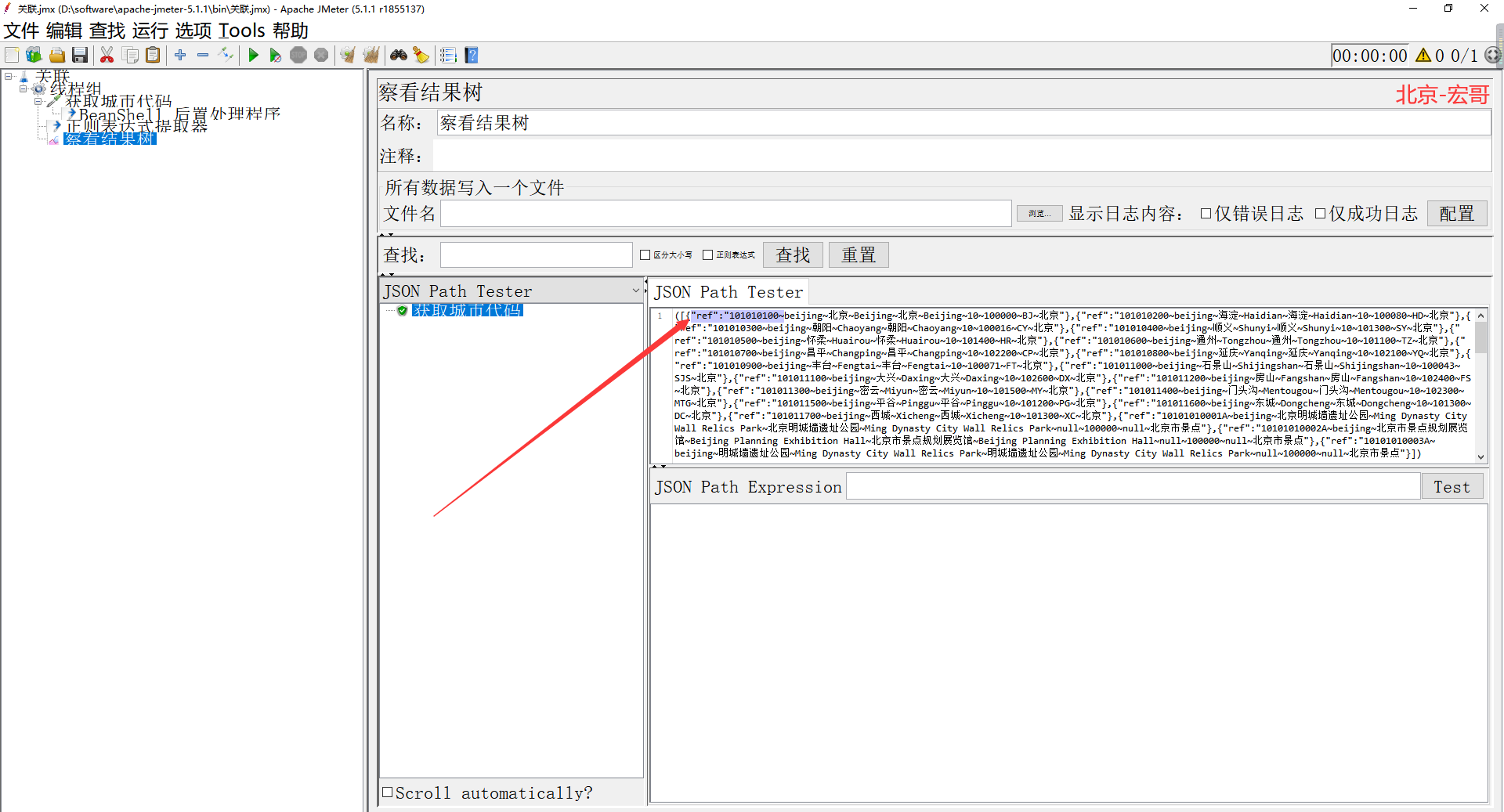Collapse all nodes with the minus icon
Image resolution: width=1504 pixels, height=812 pixels.
tap(203, 55)
